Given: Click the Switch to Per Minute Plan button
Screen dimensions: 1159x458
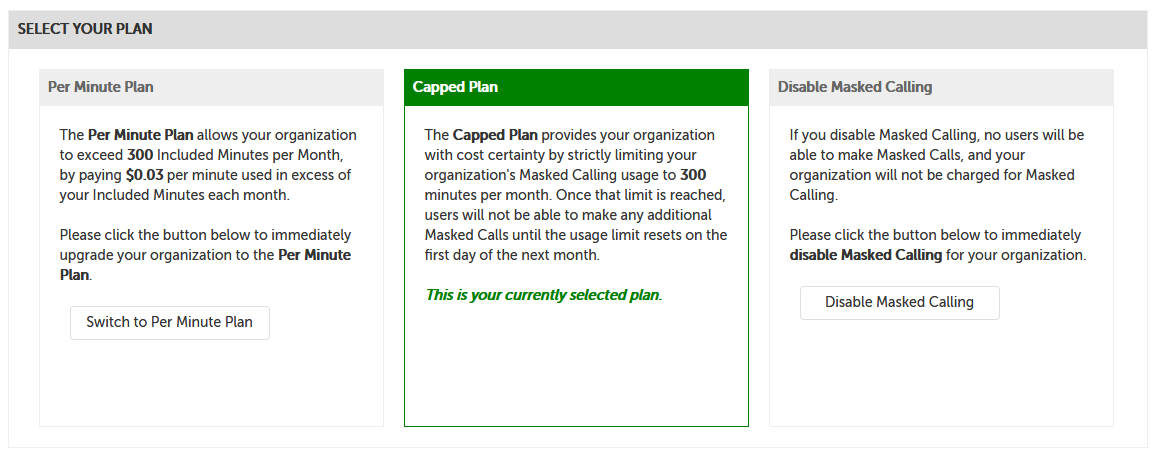Looking at the screenshot, I should coord(169,322).
